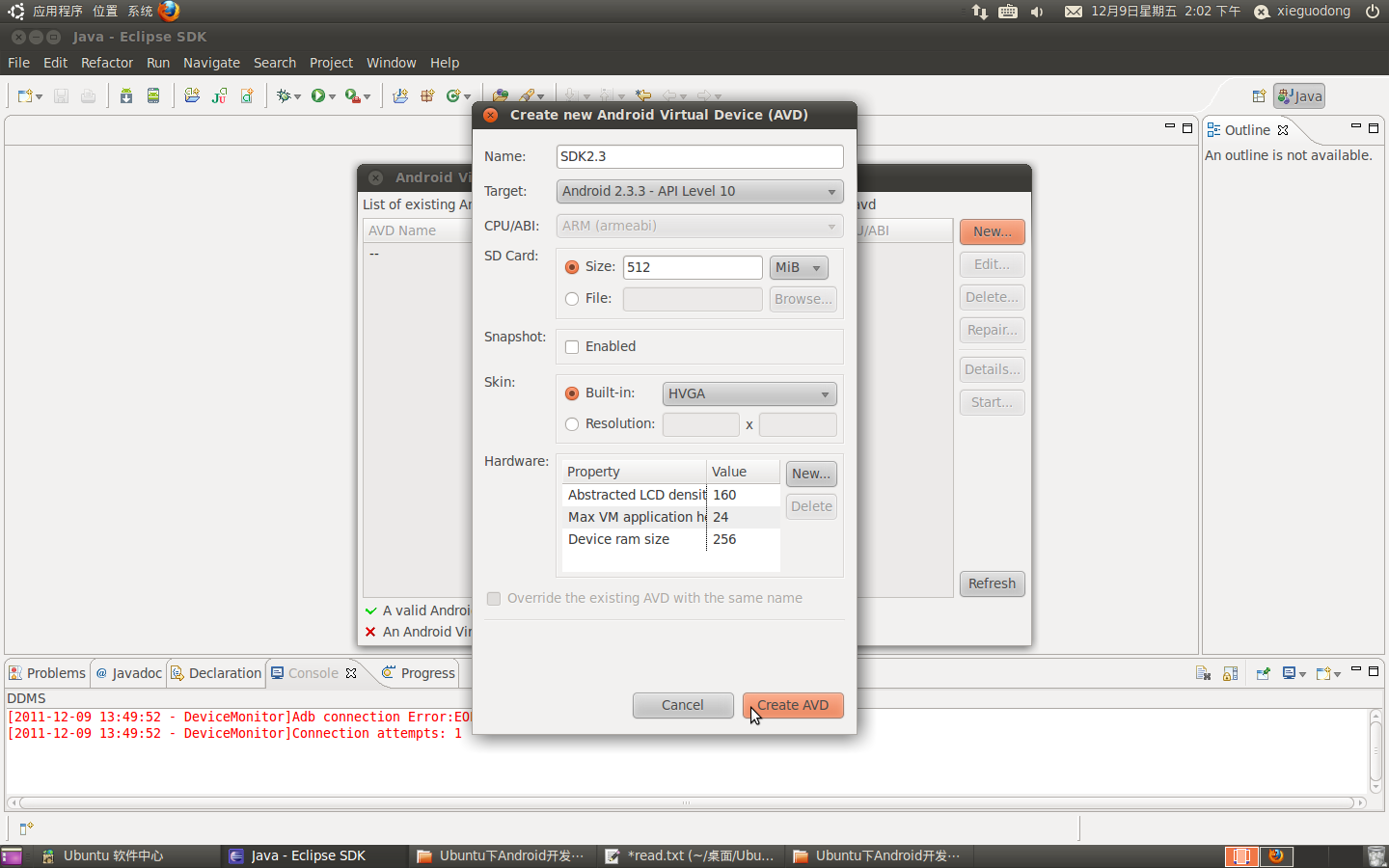Click New Java Package toolbar icon
The image size is (1389, 868).
click(x=427, y=95)
